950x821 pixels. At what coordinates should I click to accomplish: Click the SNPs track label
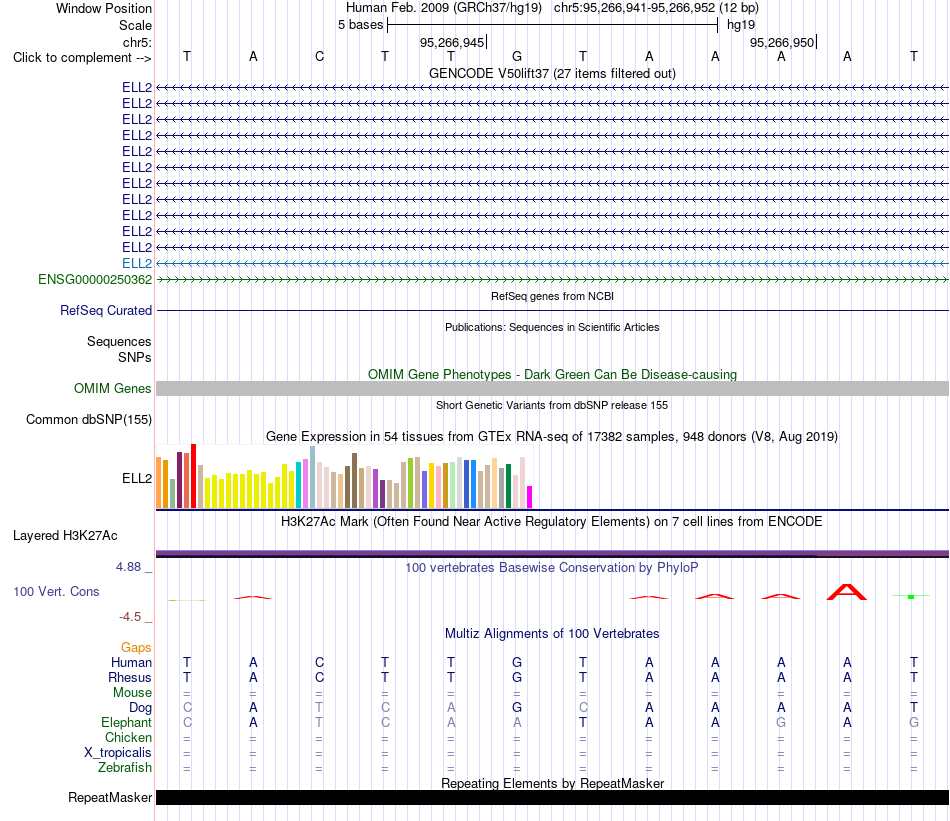point(135,357)
